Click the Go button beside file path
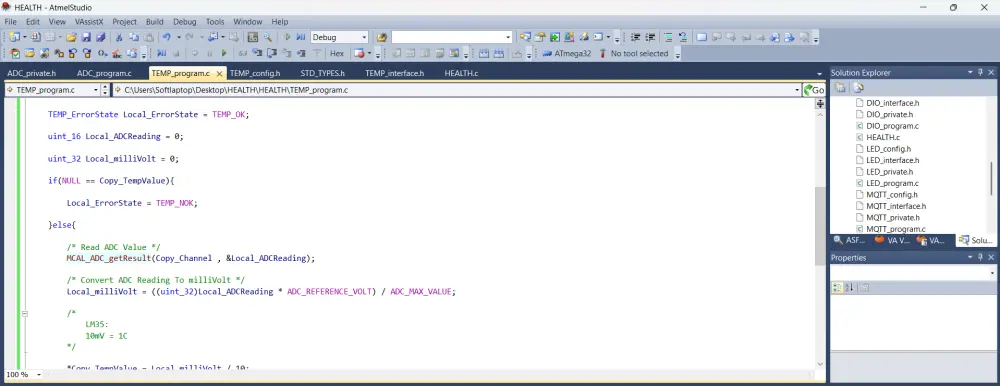The image size is (1000, 386). [x=813, y=90]
